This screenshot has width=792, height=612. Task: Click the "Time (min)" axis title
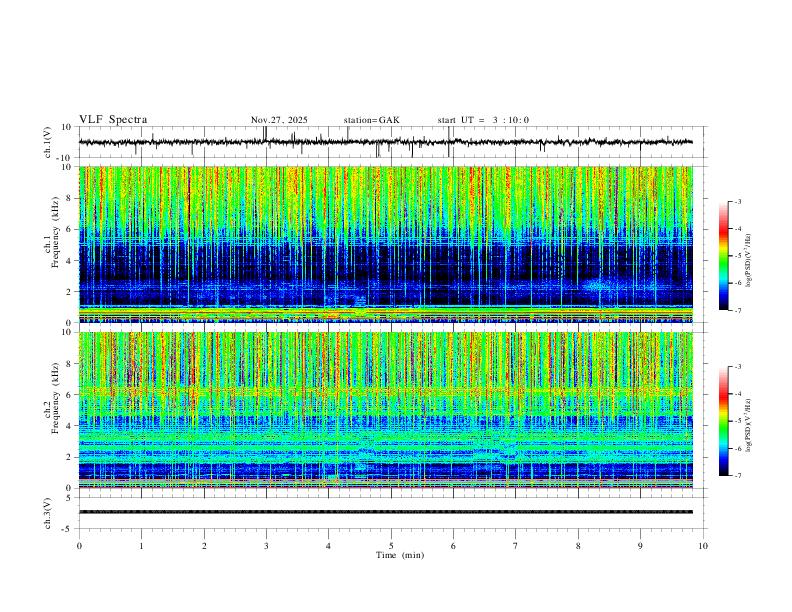pos(400,555)
